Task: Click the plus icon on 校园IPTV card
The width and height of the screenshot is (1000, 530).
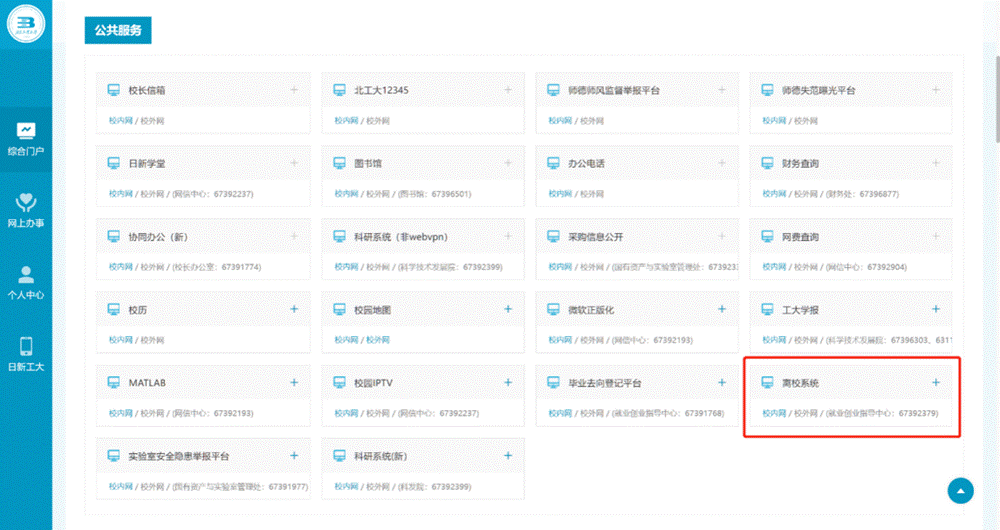Action: click(508, 382)
